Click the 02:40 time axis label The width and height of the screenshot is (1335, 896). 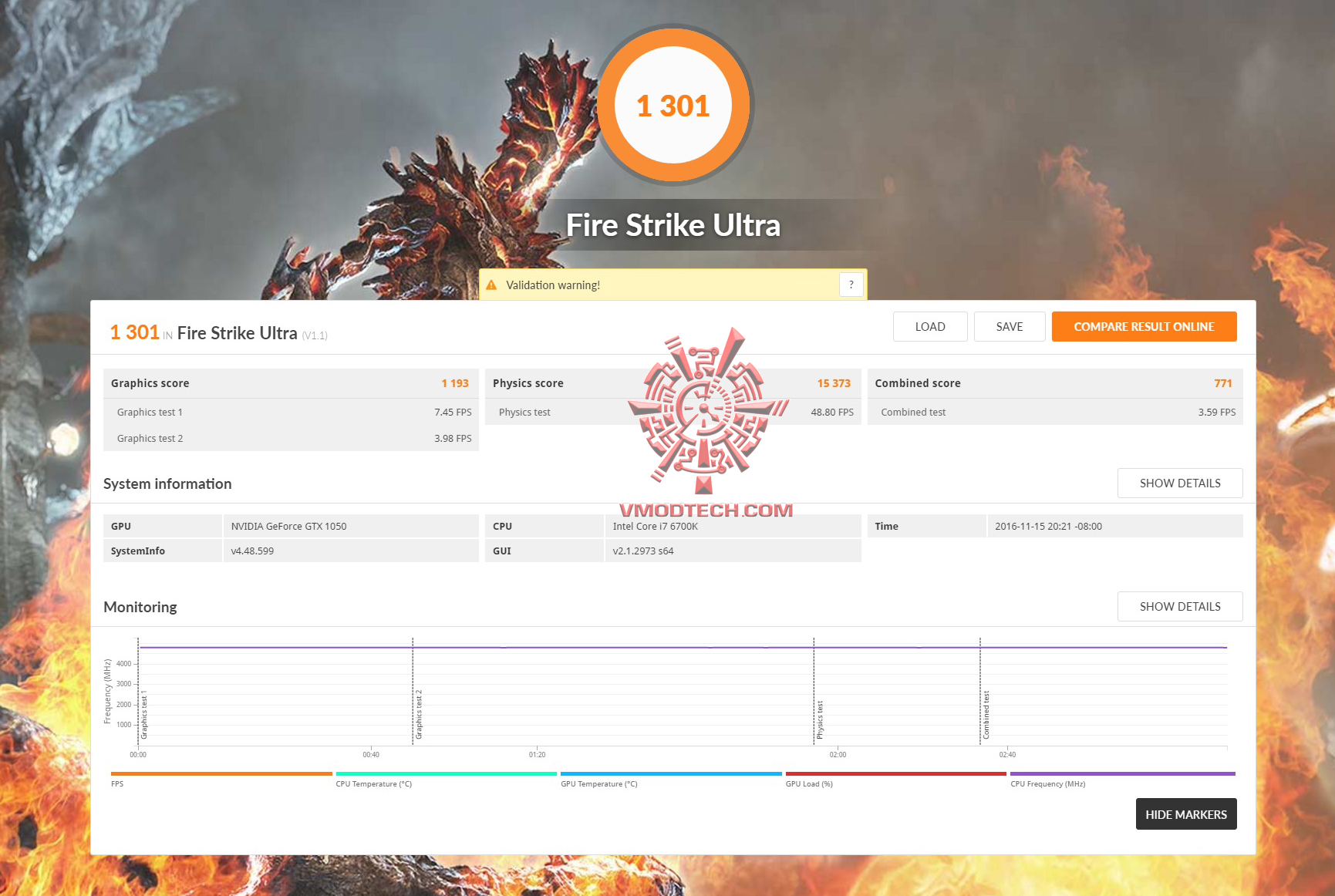(x=1007, y=755)
